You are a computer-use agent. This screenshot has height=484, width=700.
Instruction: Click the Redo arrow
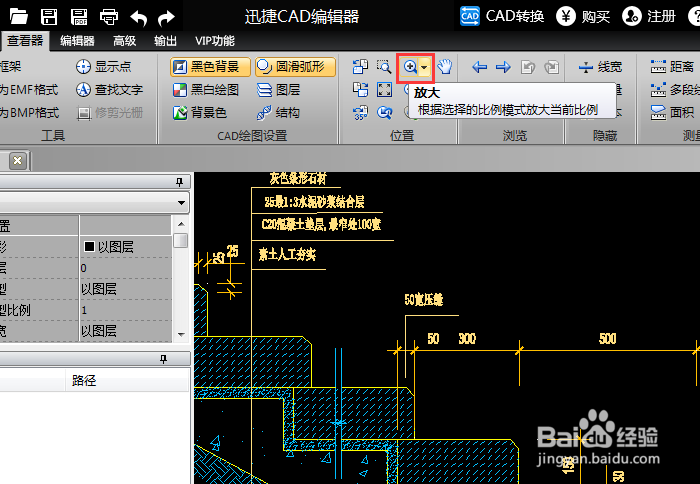(x=166, y=17)
